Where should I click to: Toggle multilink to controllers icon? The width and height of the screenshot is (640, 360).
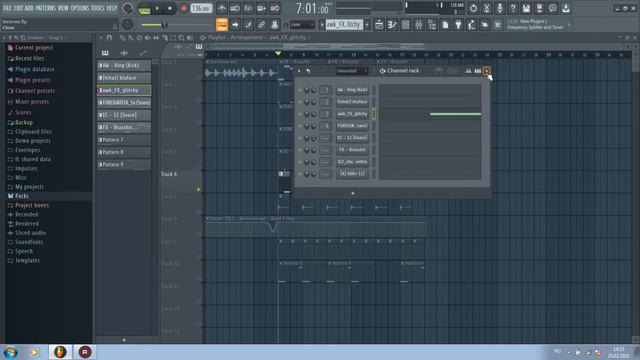(275, 25)
